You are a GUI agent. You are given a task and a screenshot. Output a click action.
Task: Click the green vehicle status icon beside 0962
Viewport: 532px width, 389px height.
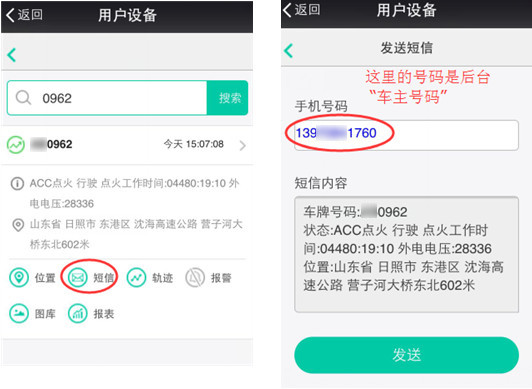16,145
